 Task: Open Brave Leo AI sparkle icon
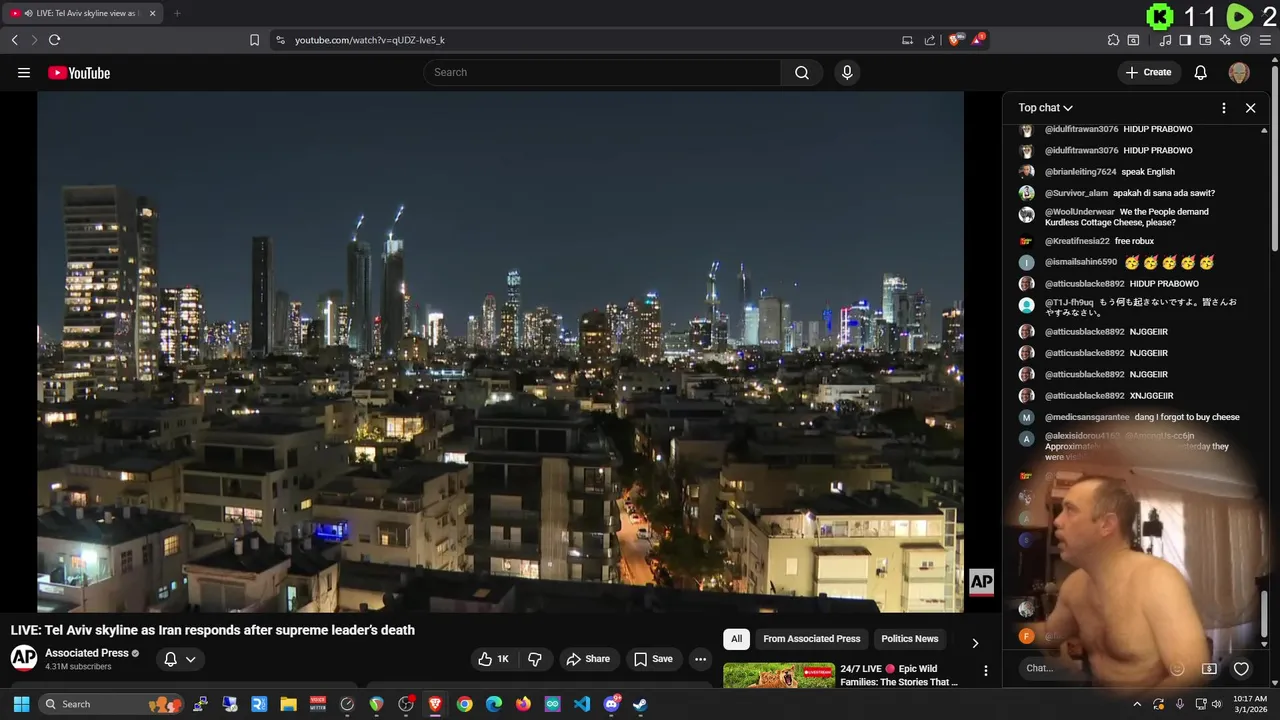[x=1225, y=40]
